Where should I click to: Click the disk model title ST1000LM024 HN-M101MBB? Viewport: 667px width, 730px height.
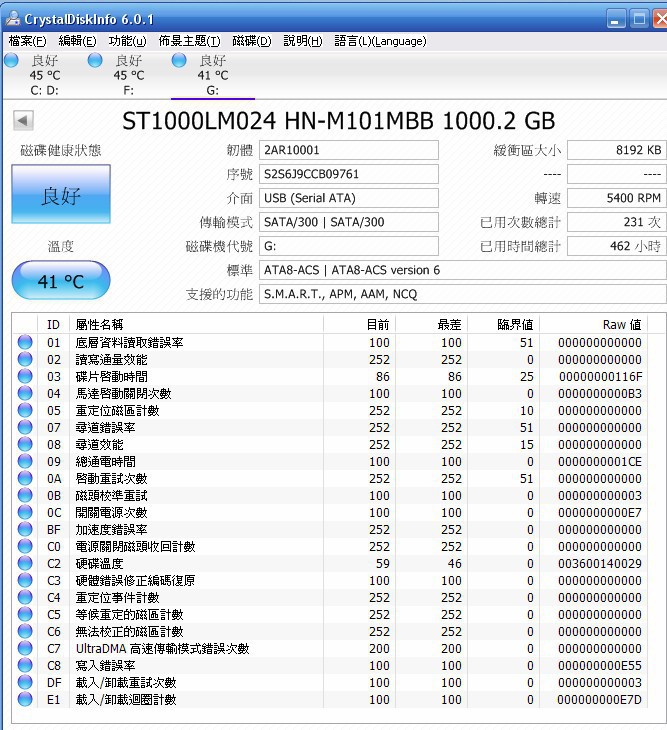pyautogui.click(x=278, y=121)
